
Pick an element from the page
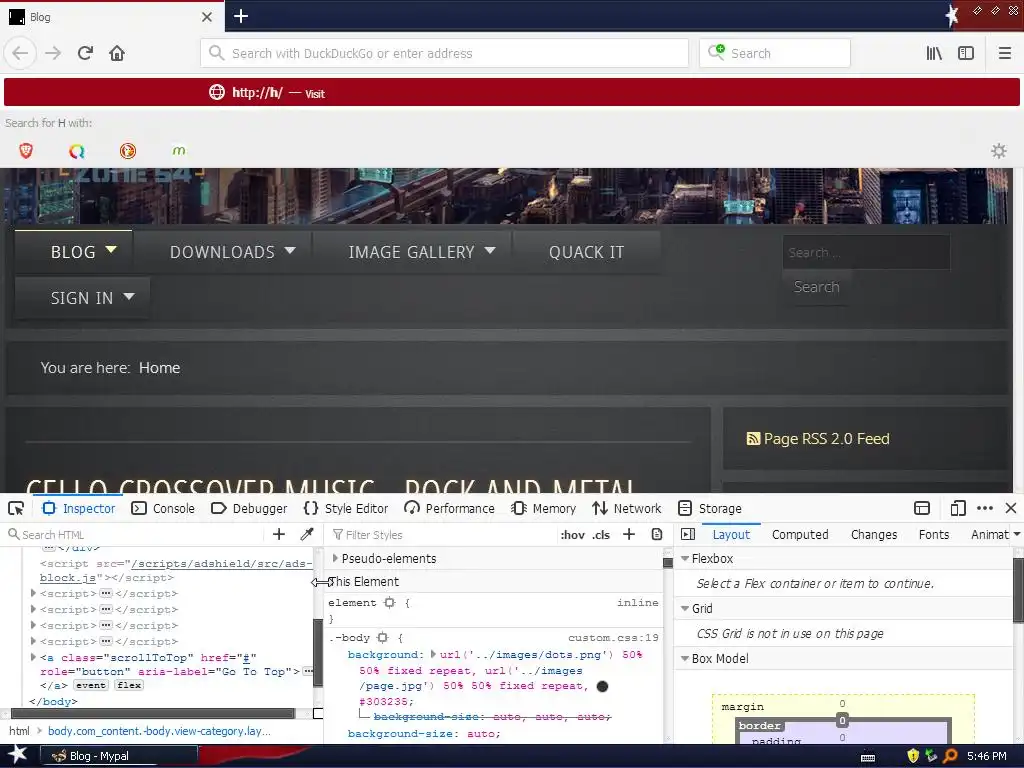[x=16, y=508]
